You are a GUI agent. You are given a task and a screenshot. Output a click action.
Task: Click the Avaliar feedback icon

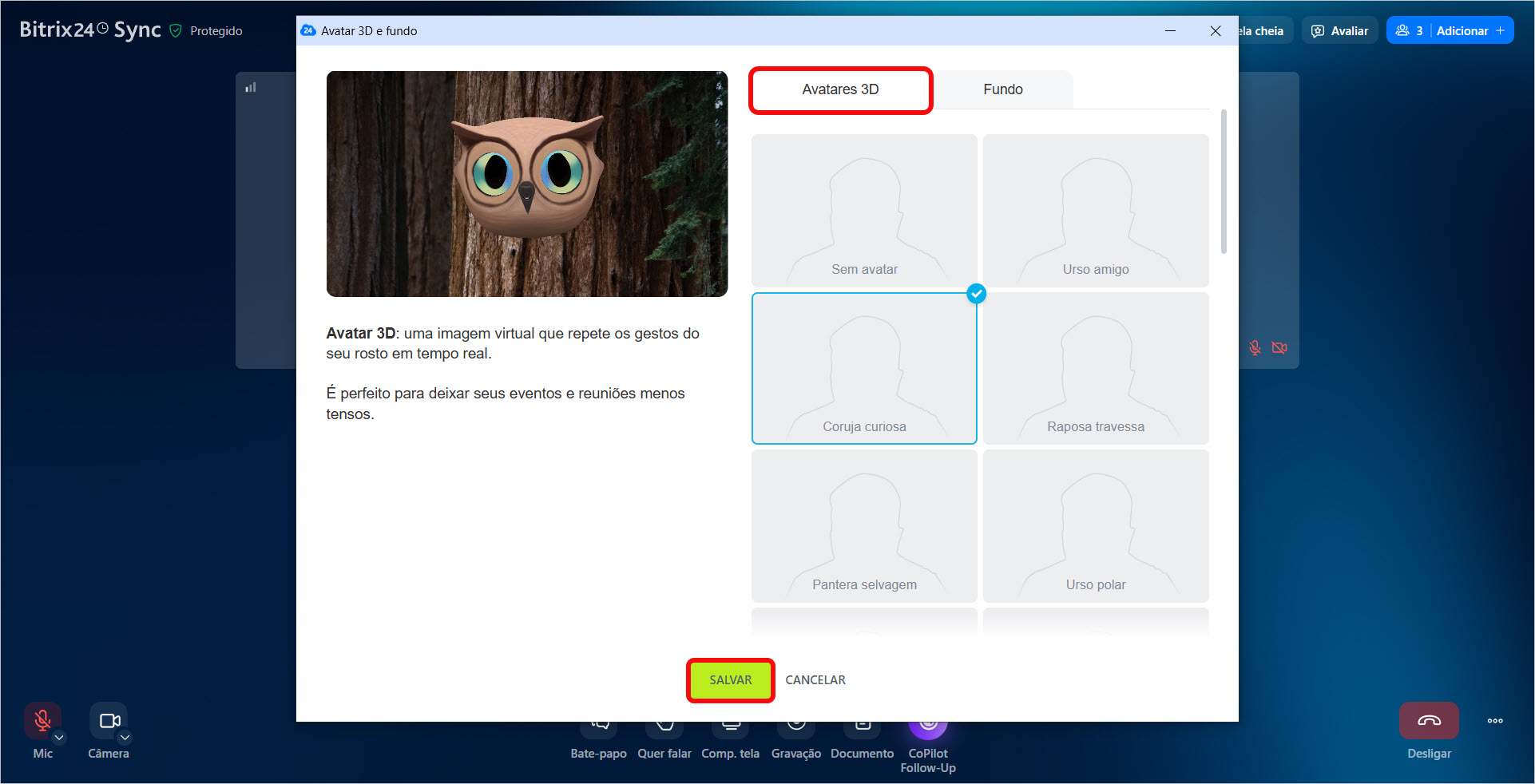click(1318, 31)
